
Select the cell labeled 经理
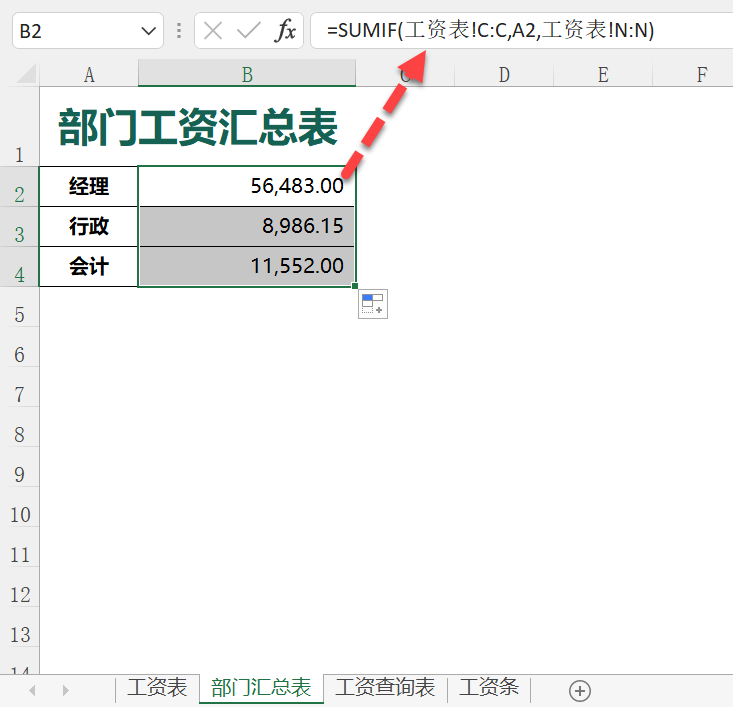pos(89,186)
